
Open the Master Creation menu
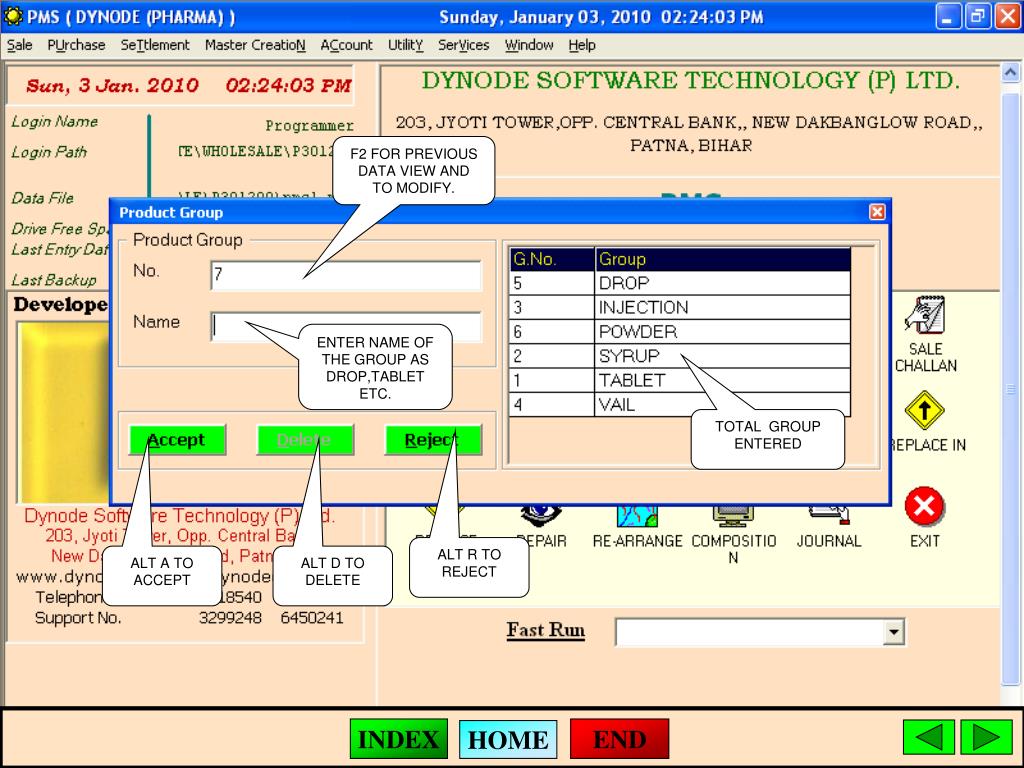[x=255, y=45]
